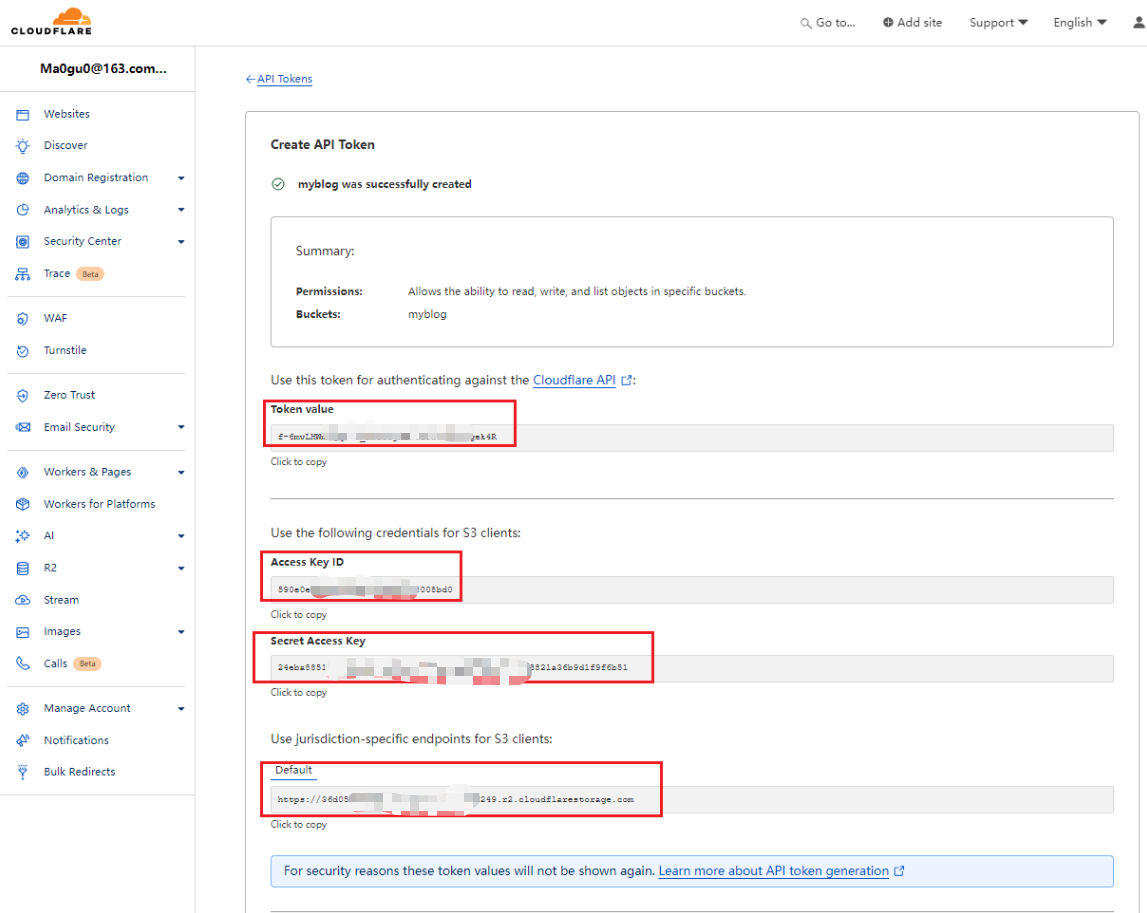Open the user profile icon
This screenshot has width=1147, height=913.
[1139, 23]
